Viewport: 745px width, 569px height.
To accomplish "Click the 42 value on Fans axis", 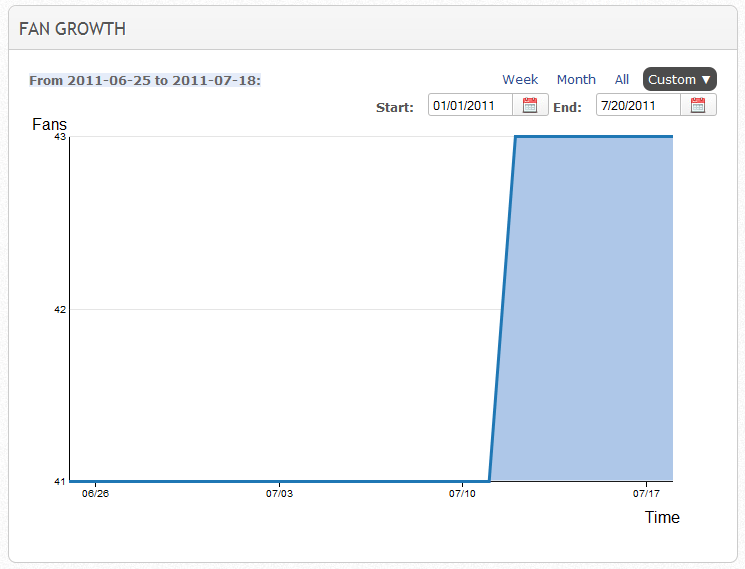I will tap(59, 309).
